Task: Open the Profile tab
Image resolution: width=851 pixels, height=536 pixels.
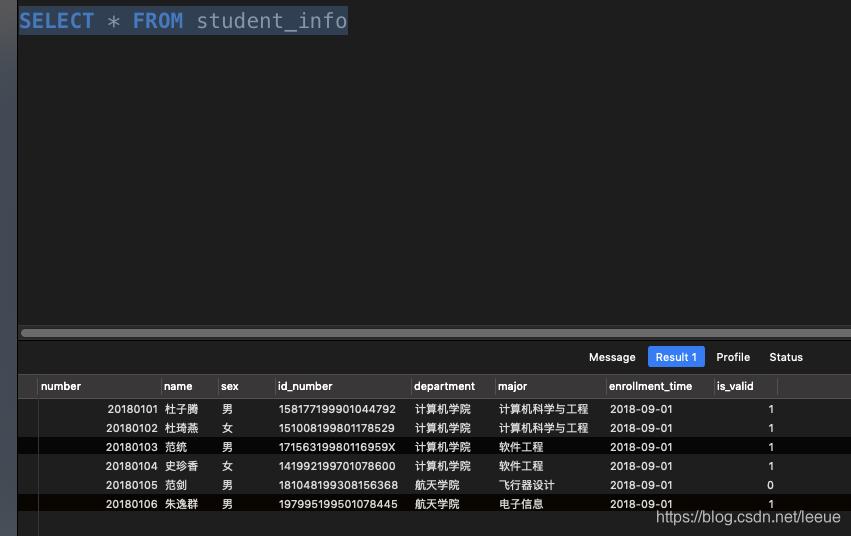Action: 733,357
